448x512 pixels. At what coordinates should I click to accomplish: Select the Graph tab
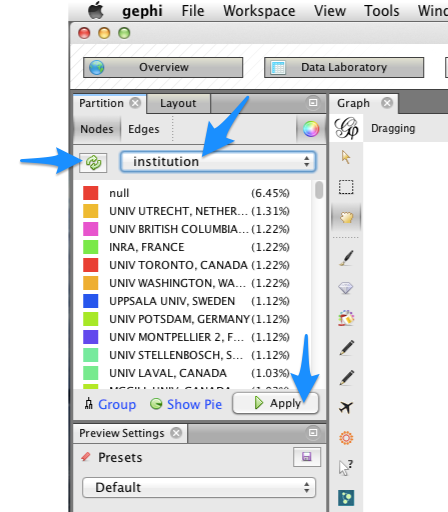pos(353,103)
